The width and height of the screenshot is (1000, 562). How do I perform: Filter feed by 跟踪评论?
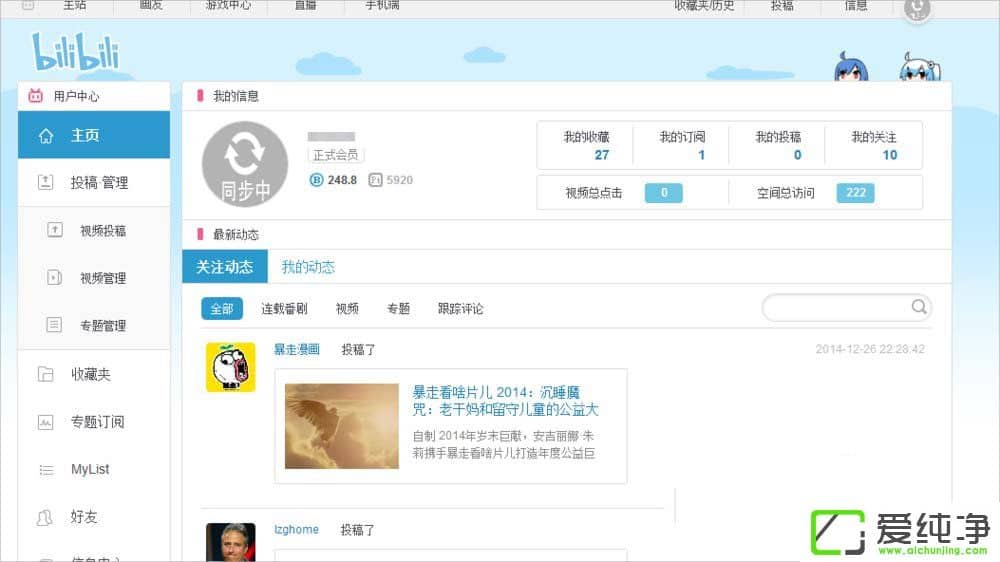click(460, 309)
